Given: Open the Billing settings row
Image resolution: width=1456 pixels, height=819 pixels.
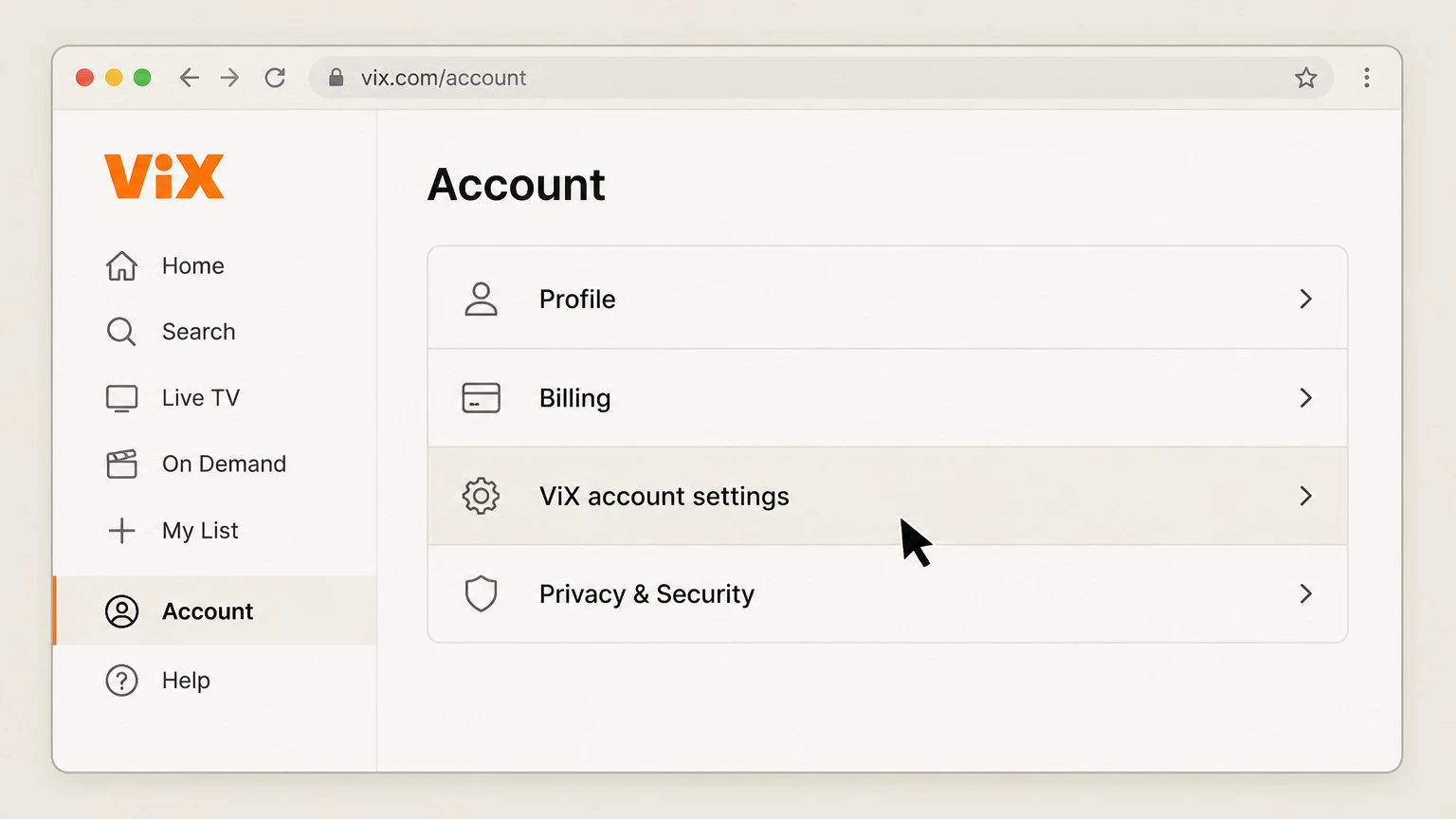Looking at the screenshot, I should (x=887, y=398).
